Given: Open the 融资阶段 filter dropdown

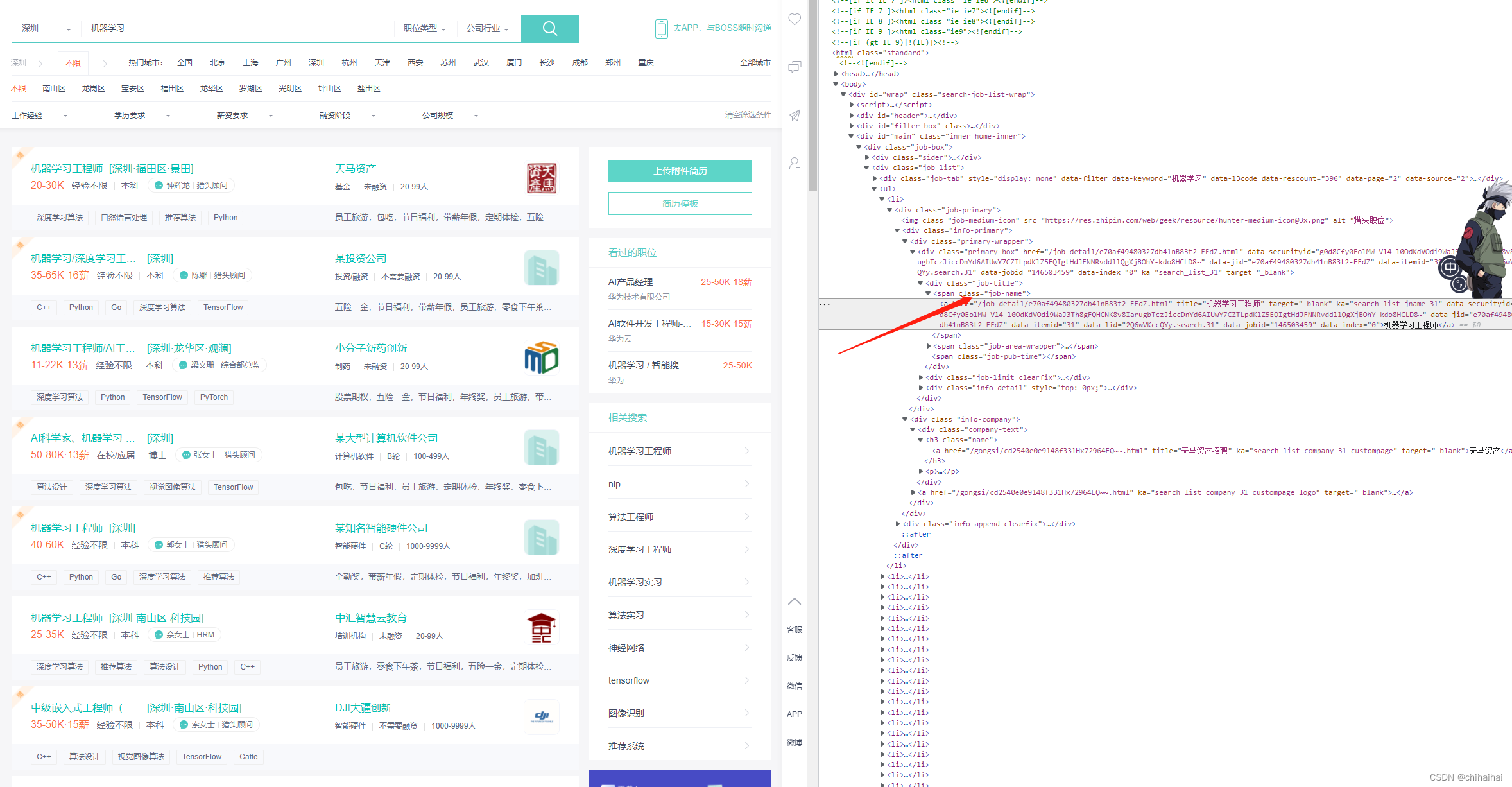Looking at the screenshot, I should pyautogui.click(x=347, y=116).
